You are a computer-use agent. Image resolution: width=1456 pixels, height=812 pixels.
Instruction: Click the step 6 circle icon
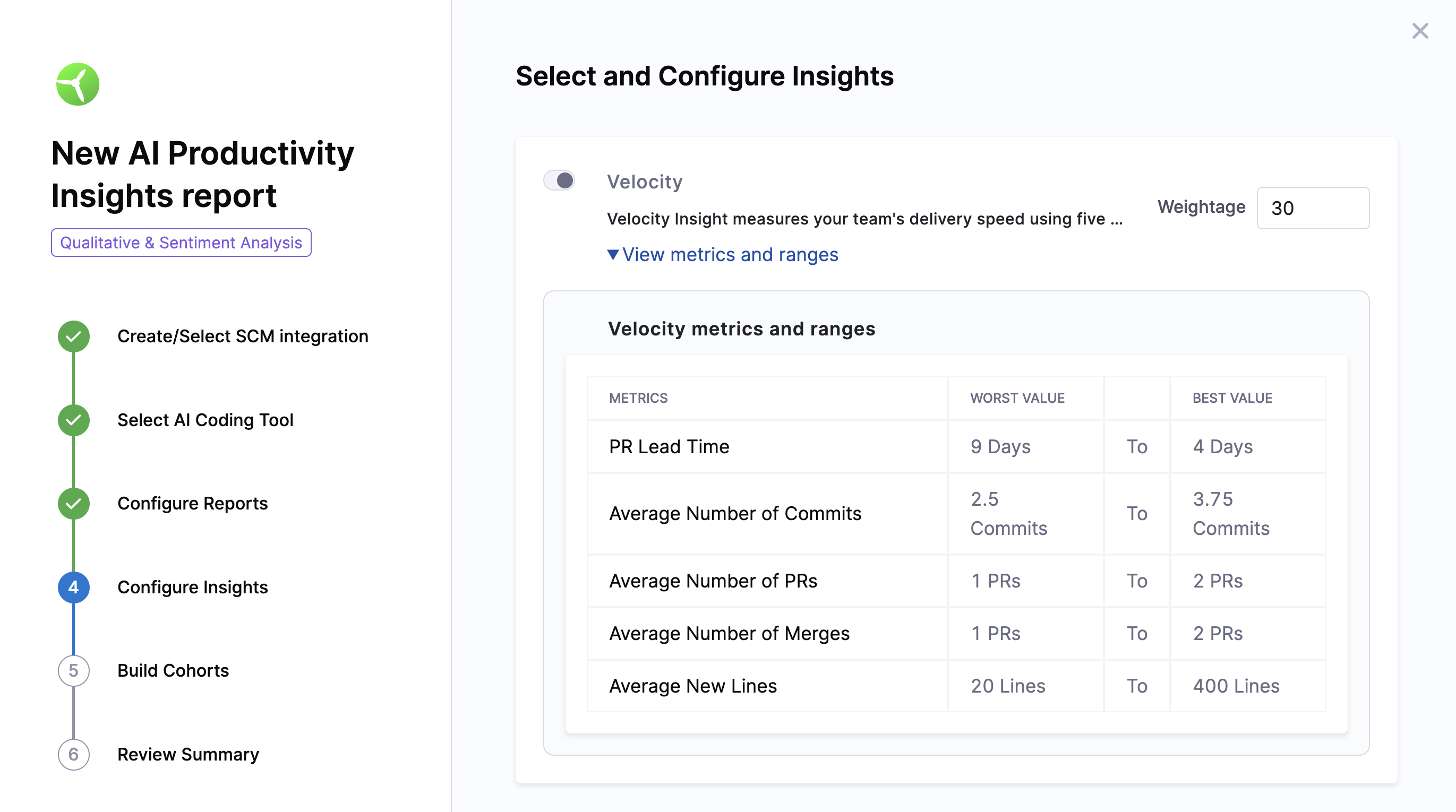pyautogui.click(x=73, y=754)
